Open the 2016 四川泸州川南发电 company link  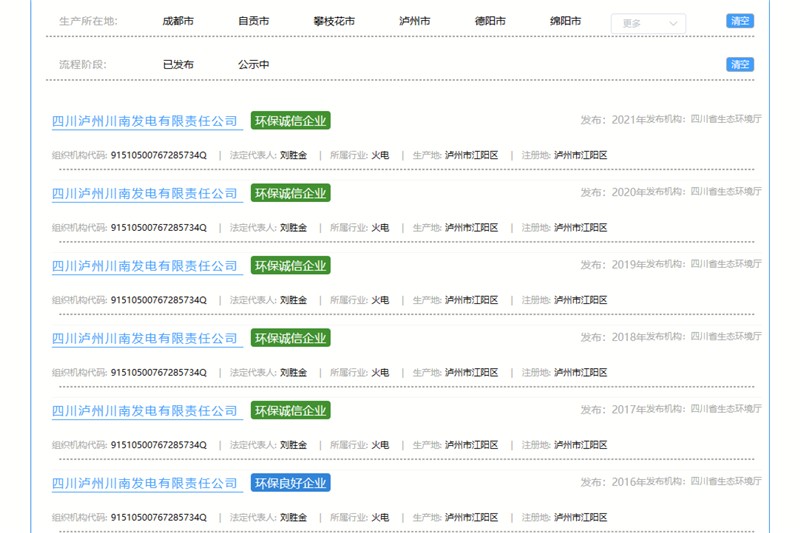tap(145, 483)
